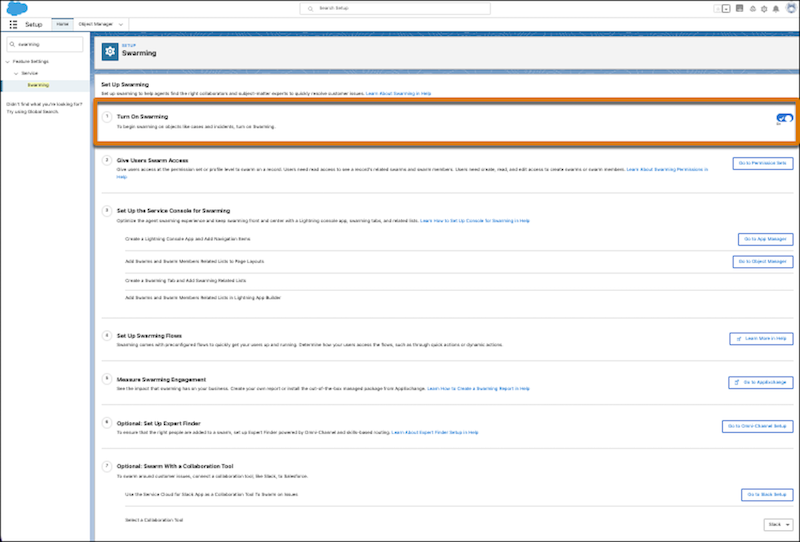
Task: Click the Salesforce cloud logo
Action: (x=17, y=8)
